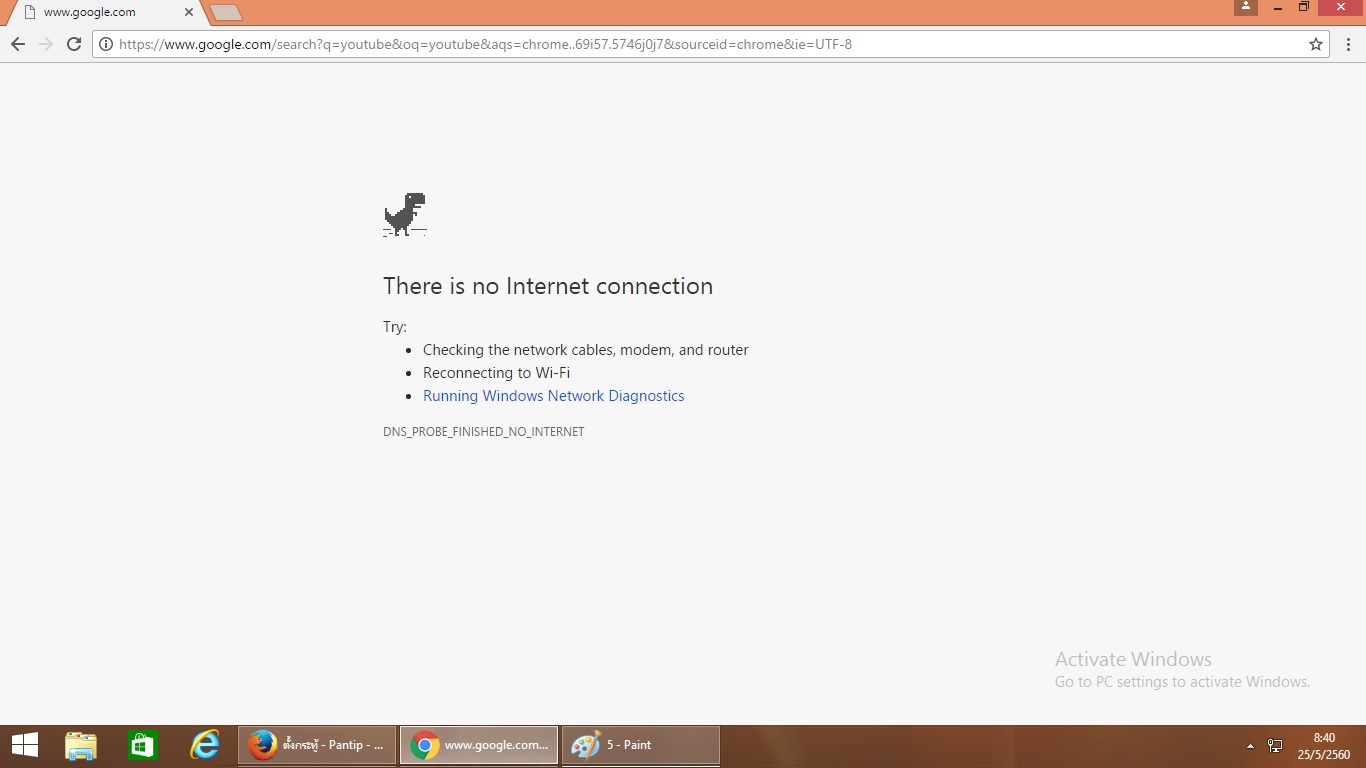The image size is (1366, 768).
Task: Click the address bar URL field
Action: (710, 44)
